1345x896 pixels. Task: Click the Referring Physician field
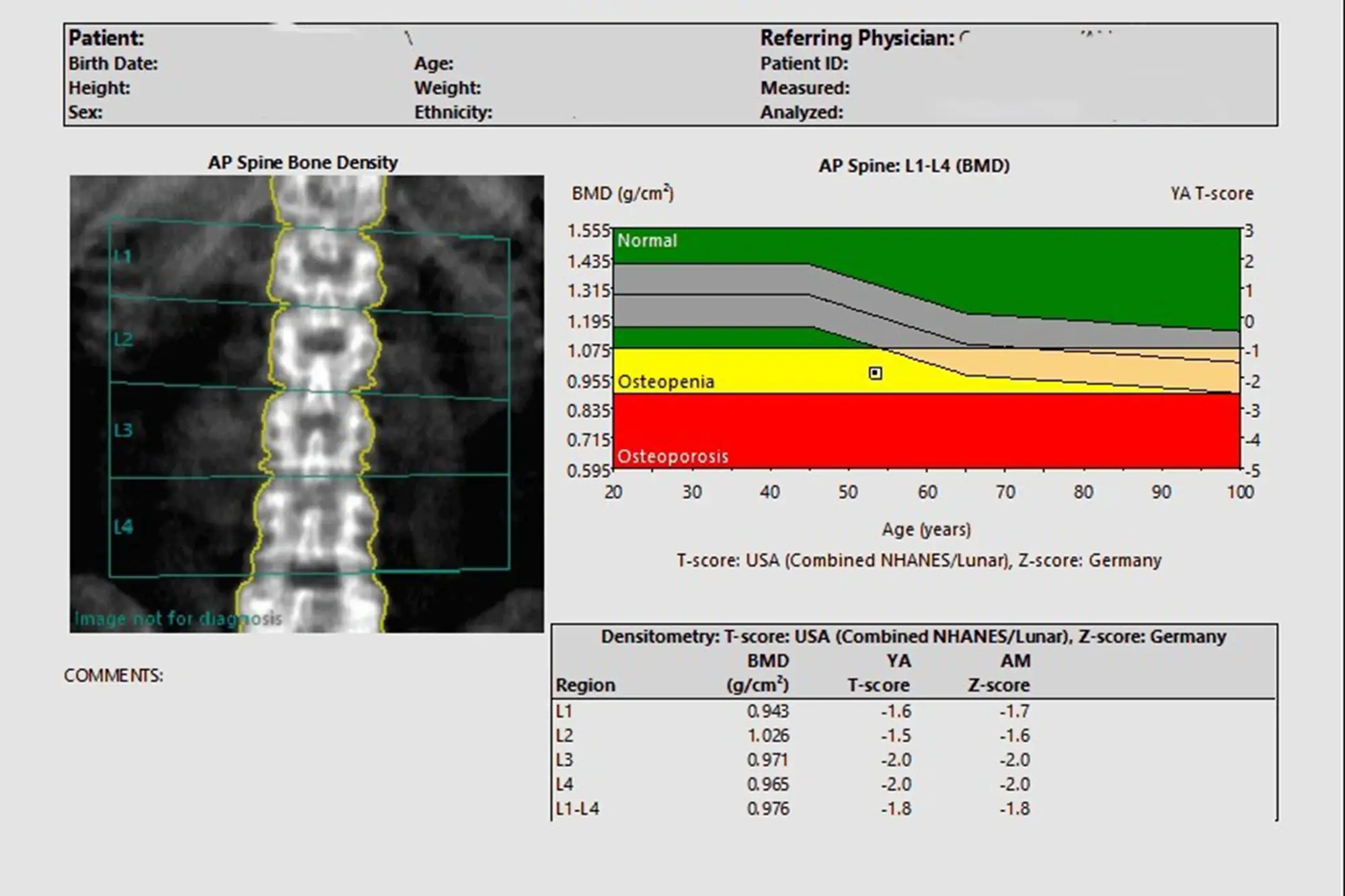click(857, 38)
